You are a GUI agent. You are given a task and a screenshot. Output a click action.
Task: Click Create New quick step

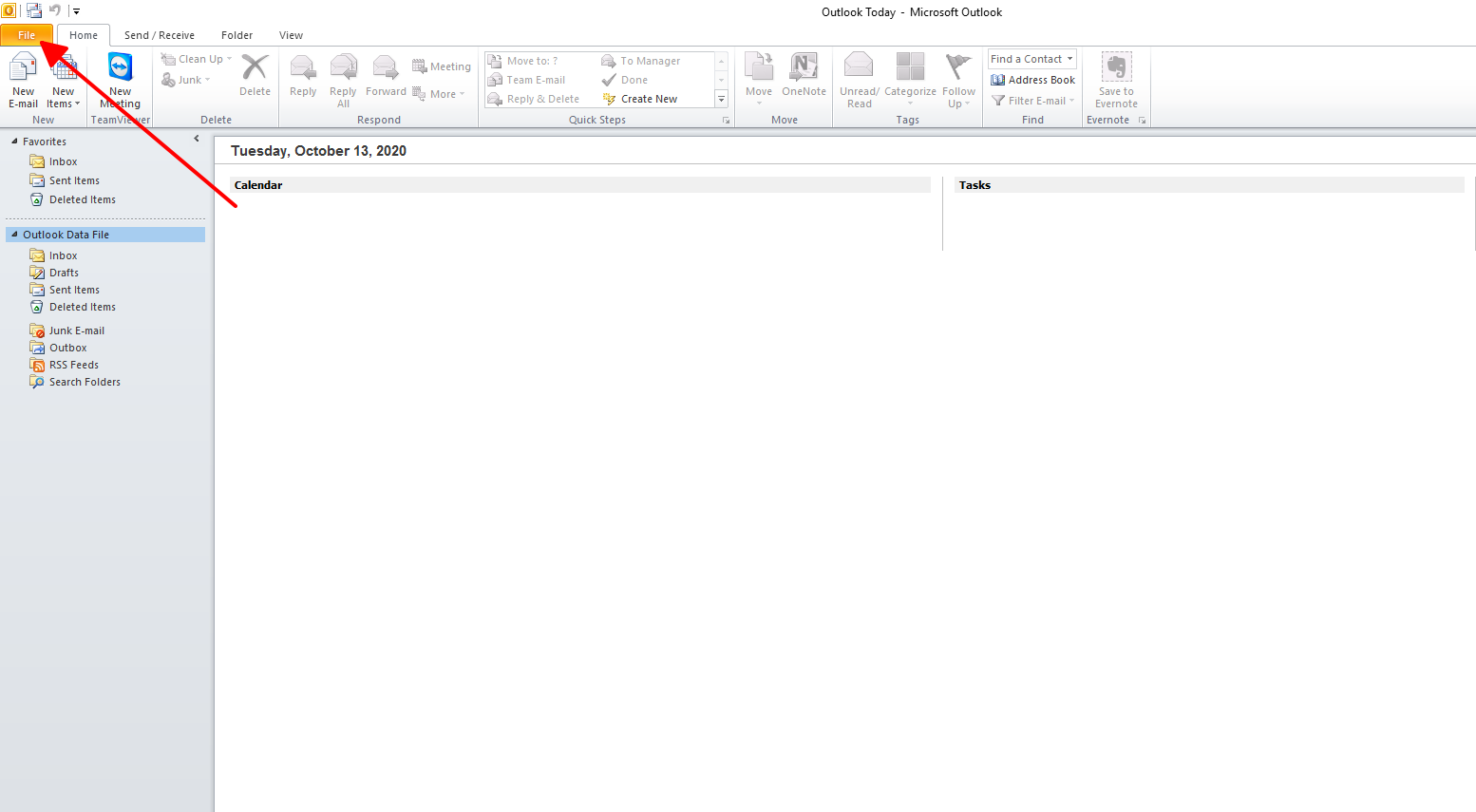[x=640, y=99]
